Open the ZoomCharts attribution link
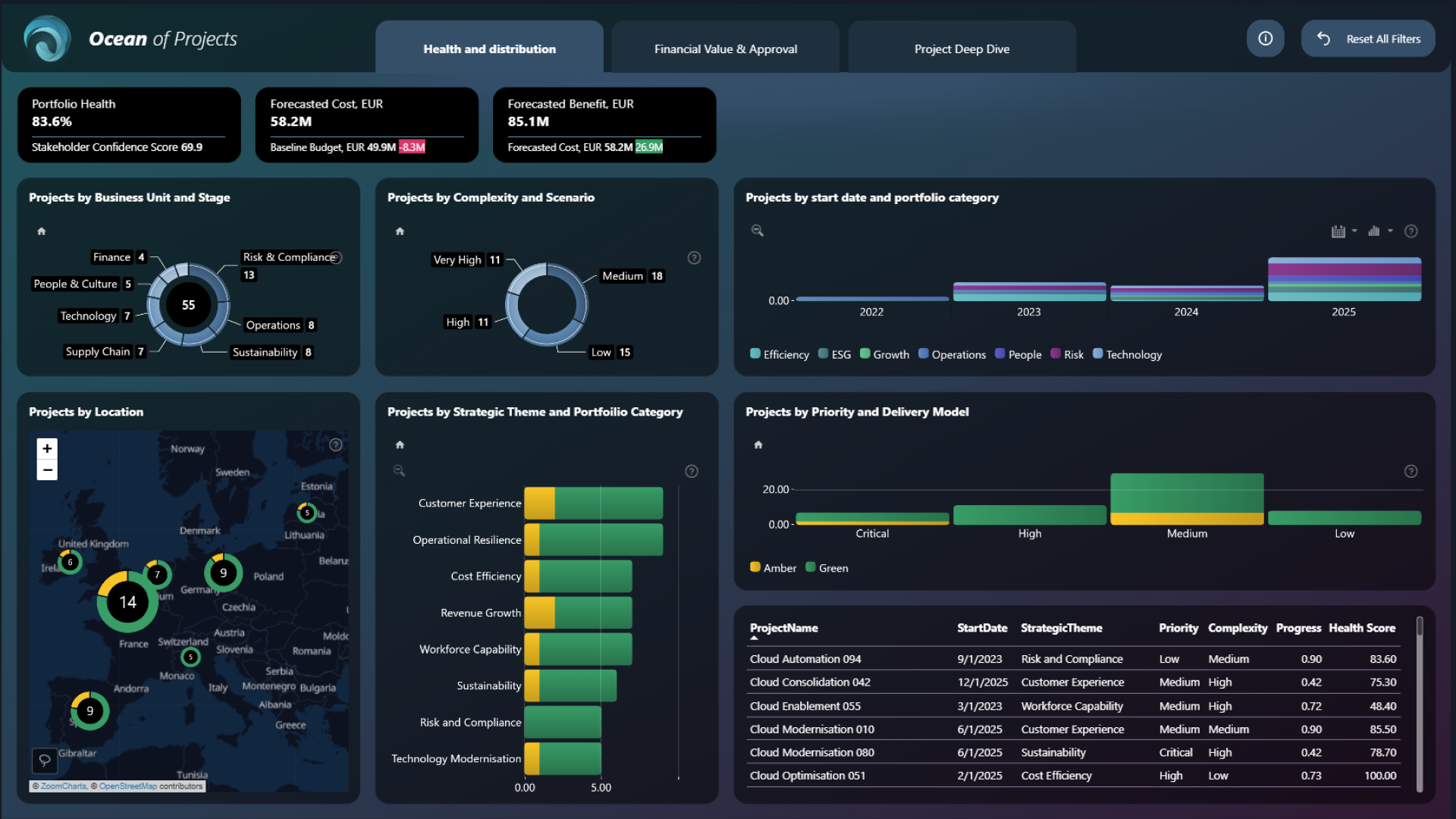This screenshot has height=819, width=1456. pos(64,786)
